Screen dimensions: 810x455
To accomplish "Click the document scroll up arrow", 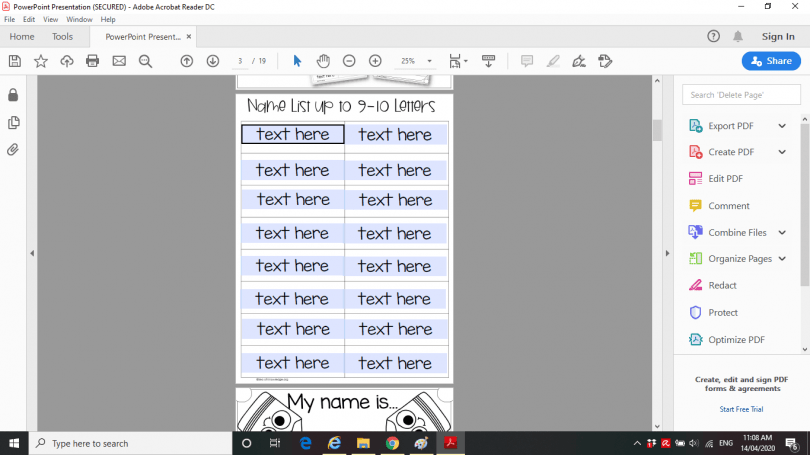I will click(x=657, y=81).
